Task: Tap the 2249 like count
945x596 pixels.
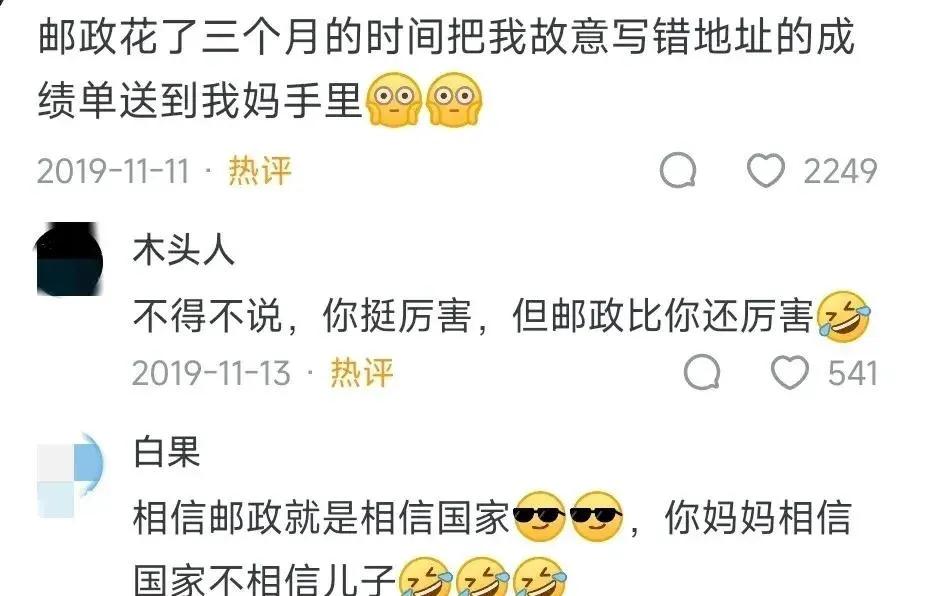Action: pyautogui.click(x=840, y=171)
